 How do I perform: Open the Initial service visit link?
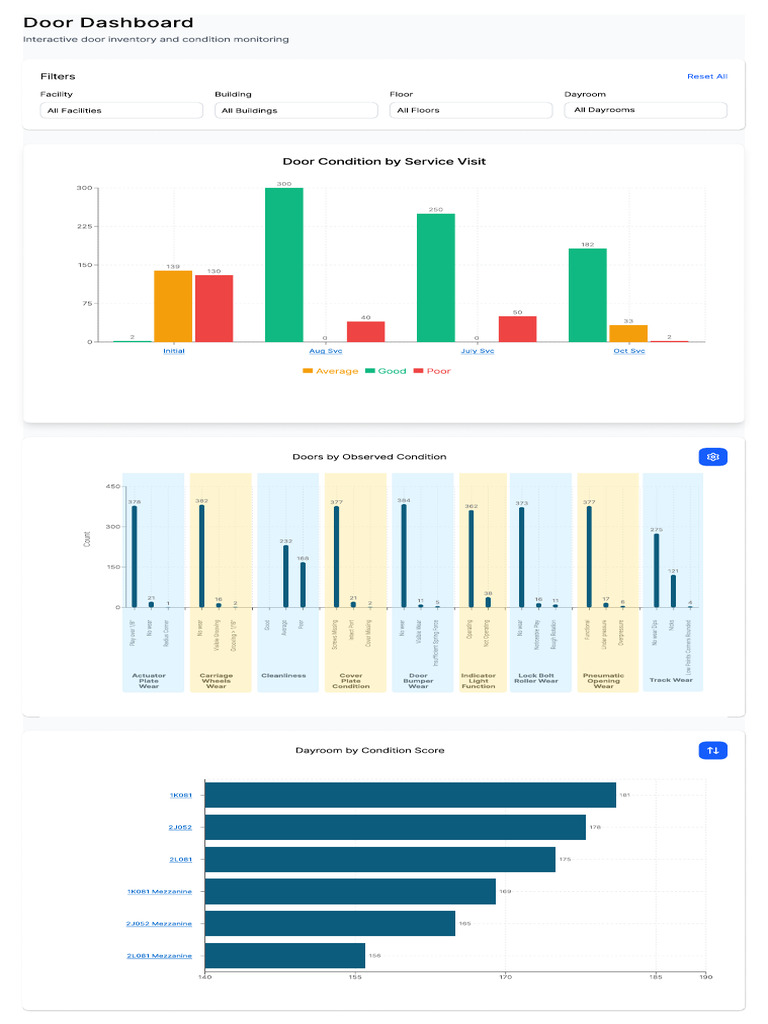click(174, 351)
